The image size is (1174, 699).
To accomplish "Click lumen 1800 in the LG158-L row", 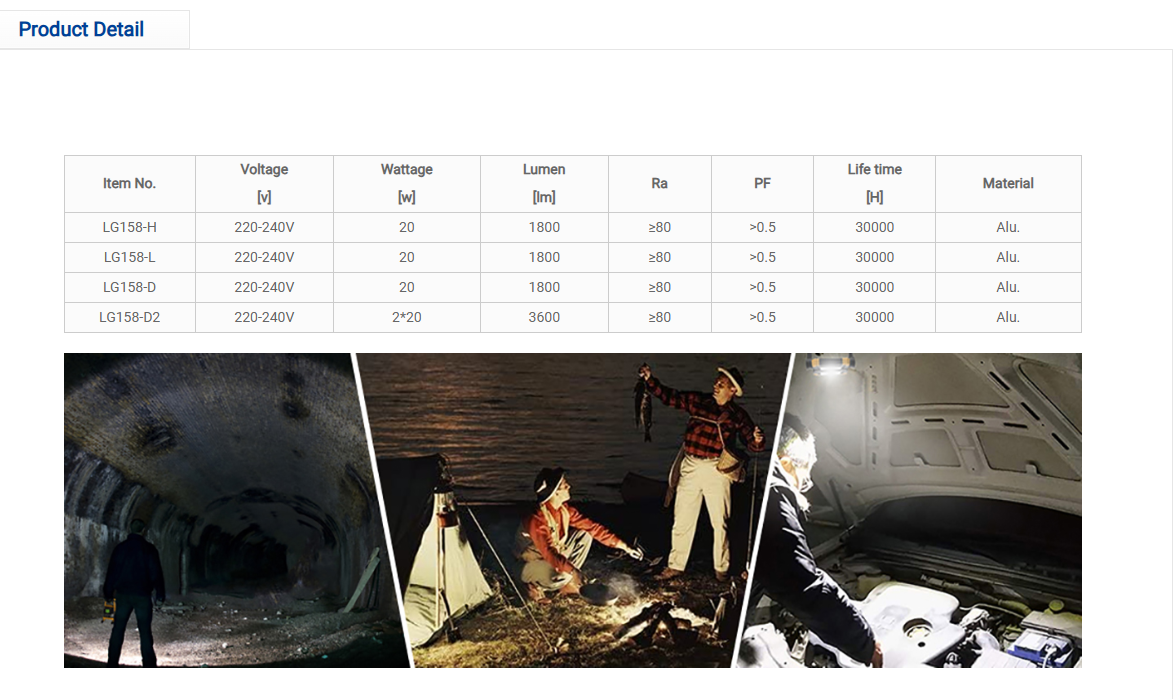I will click(544, 257).
